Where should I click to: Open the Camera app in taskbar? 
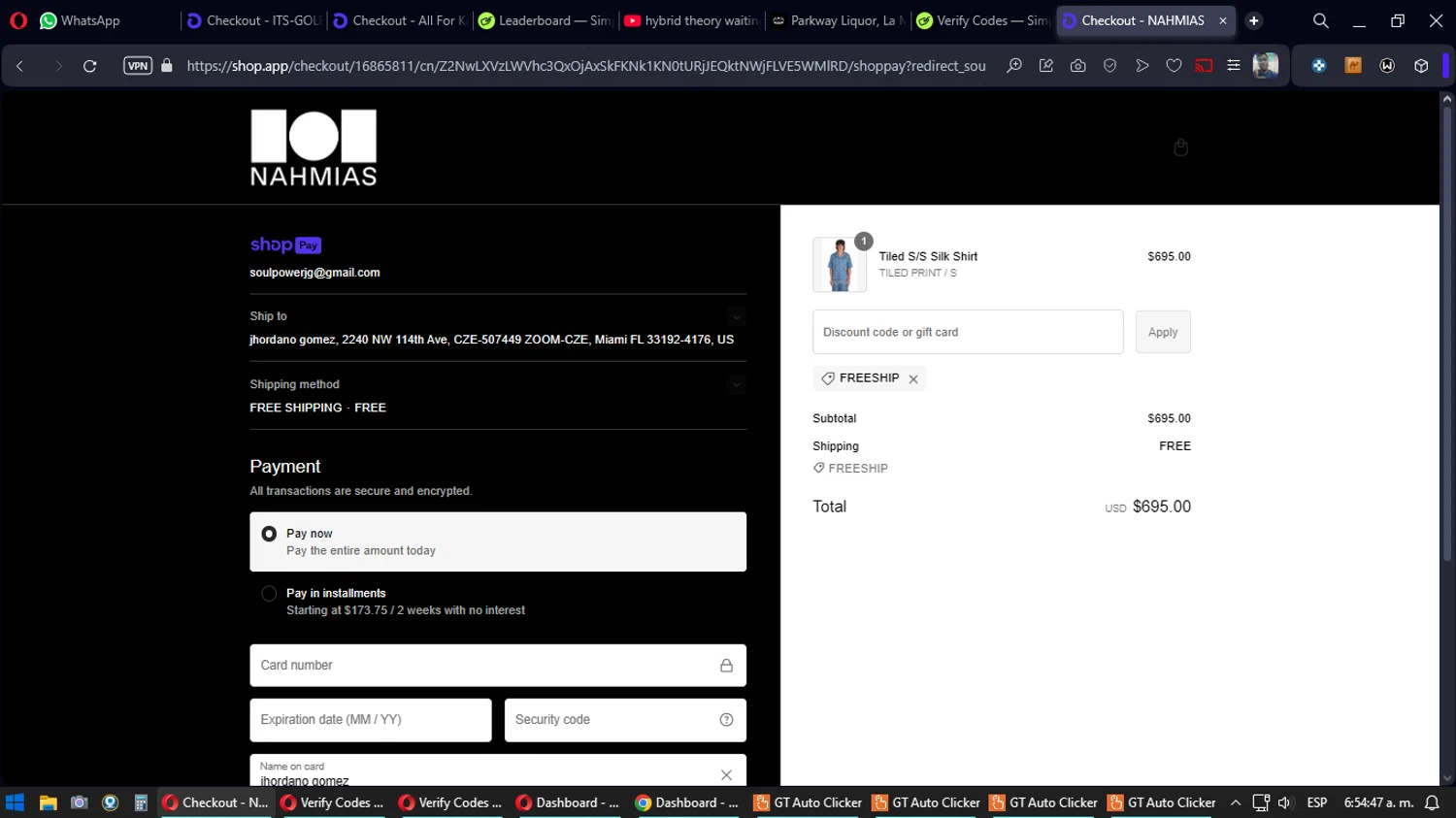point(80,802)
